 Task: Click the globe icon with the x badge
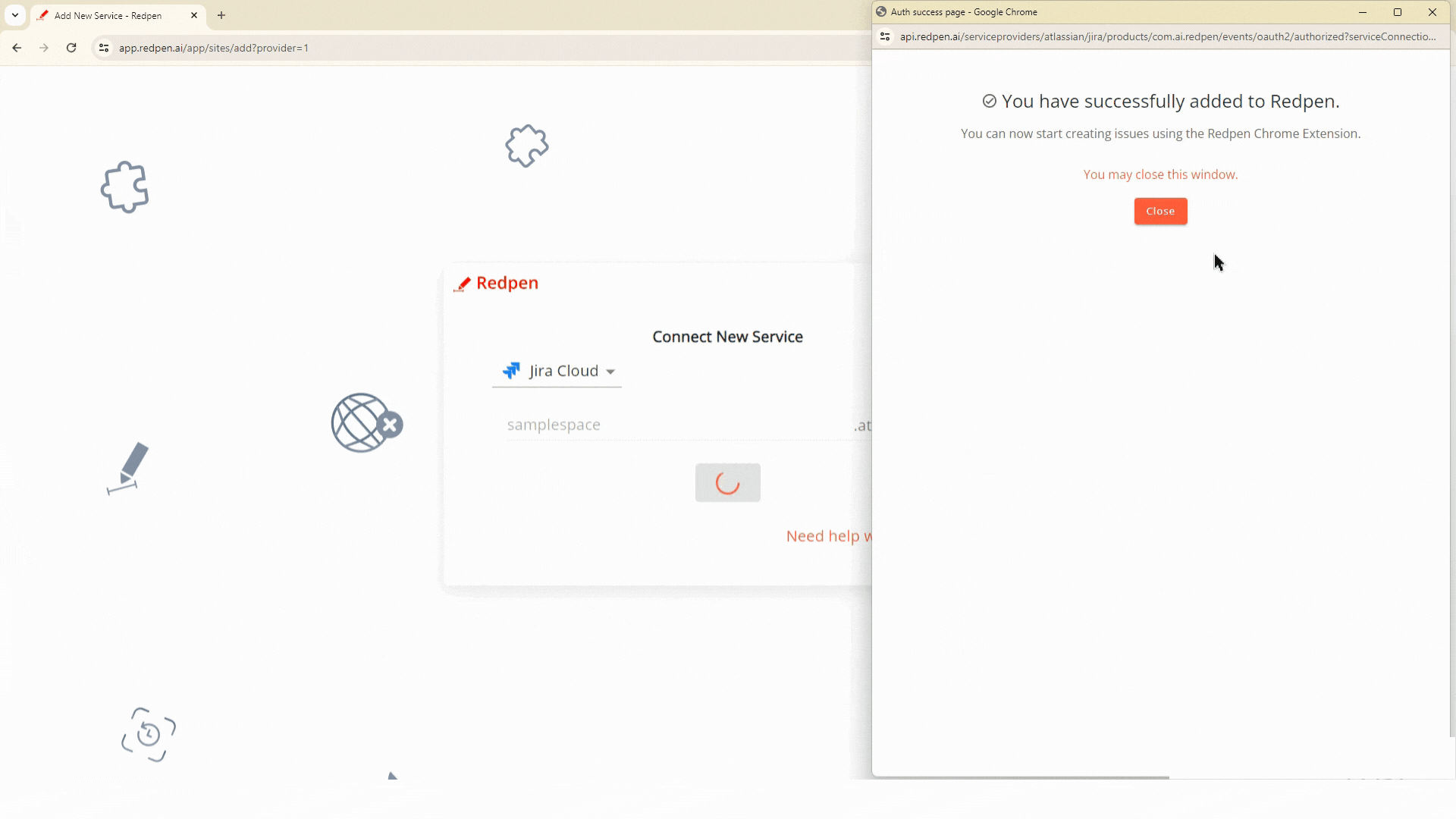point(366,422)
